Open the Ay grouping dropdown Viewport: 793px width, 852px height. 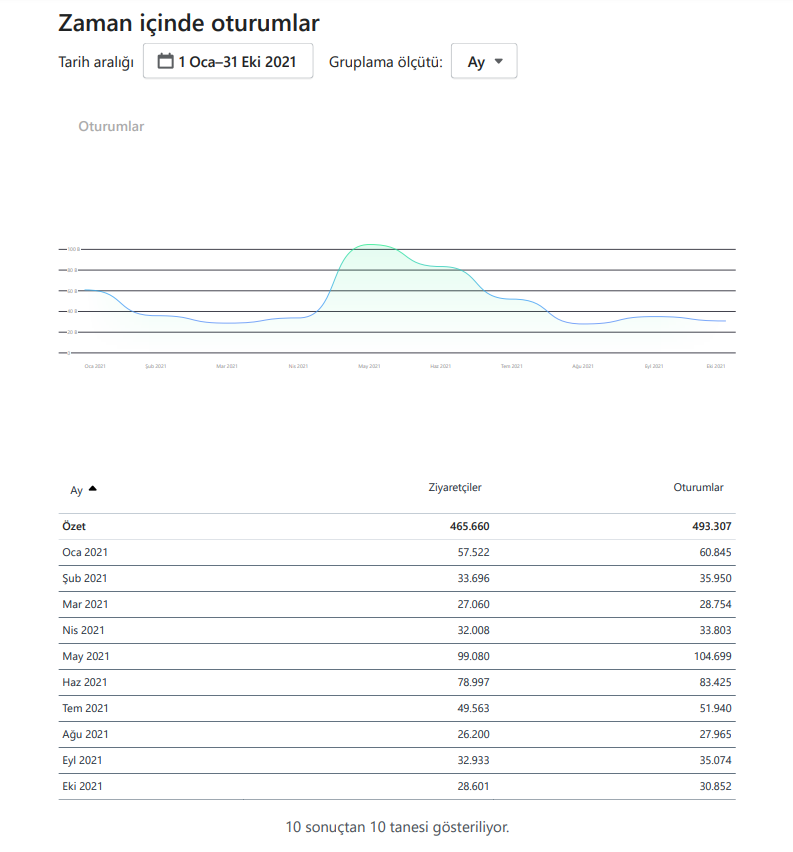point(484,61)
